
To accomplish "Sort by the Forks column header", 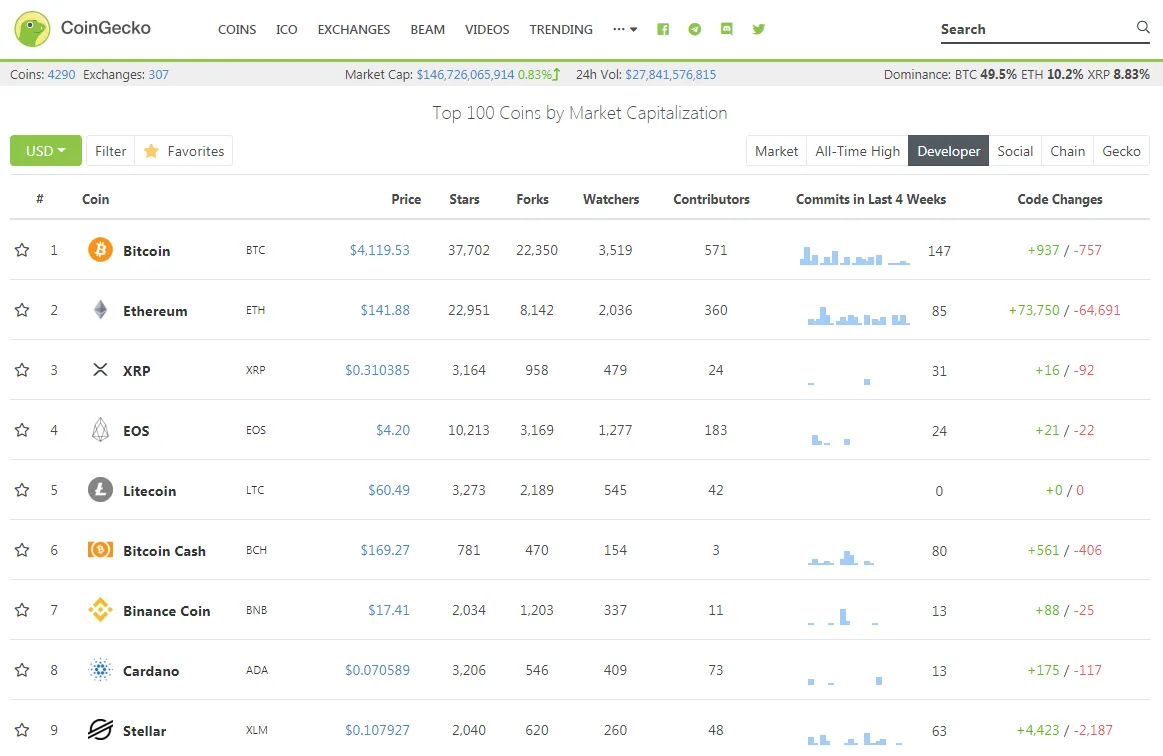I will pos(533,199).
